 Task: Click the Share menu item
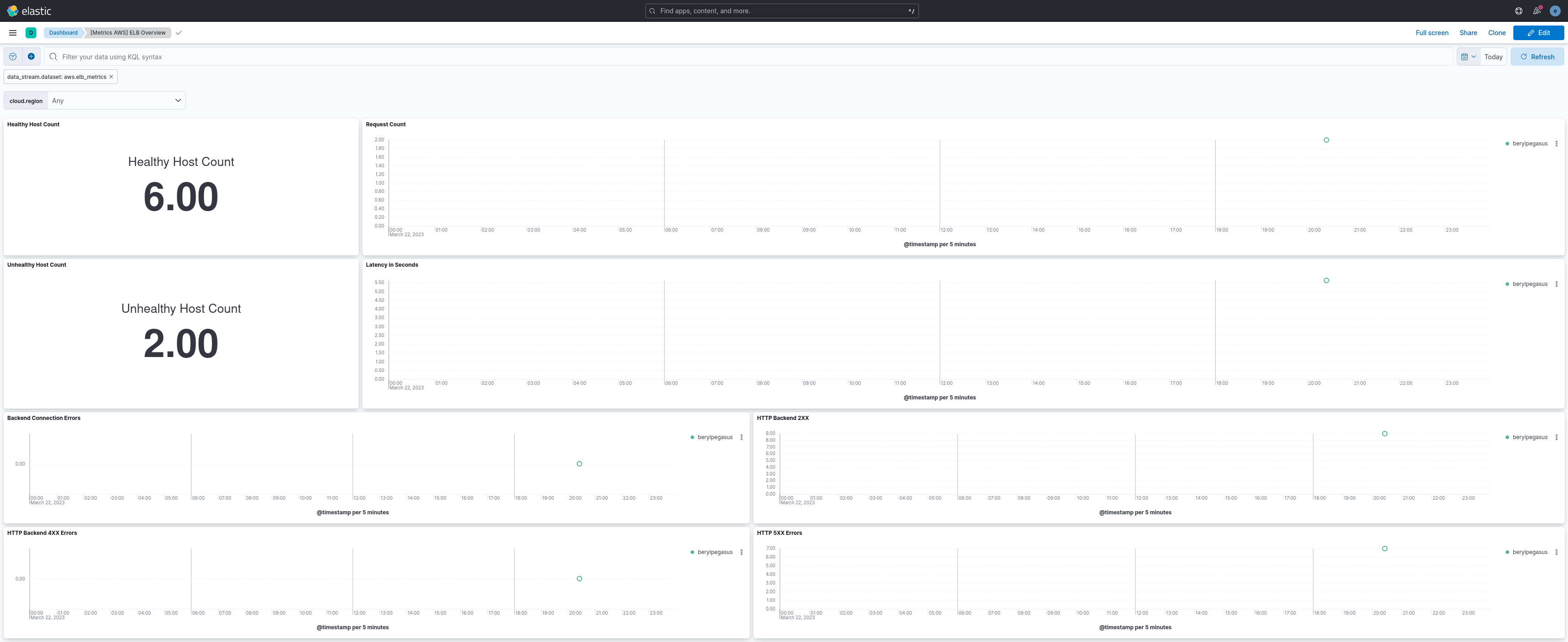tap(1468, 33)
